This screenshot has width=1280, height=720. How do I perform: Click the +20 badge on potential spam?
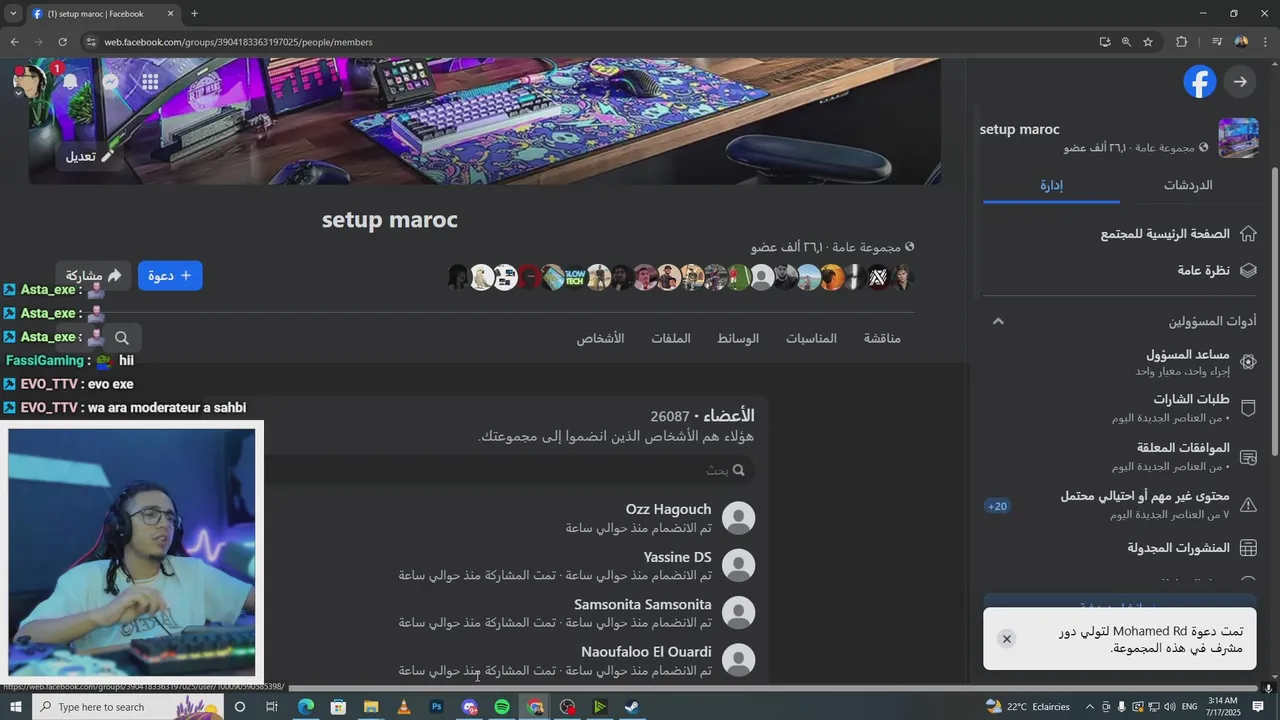pyautogui.click(x=998, y=506)
